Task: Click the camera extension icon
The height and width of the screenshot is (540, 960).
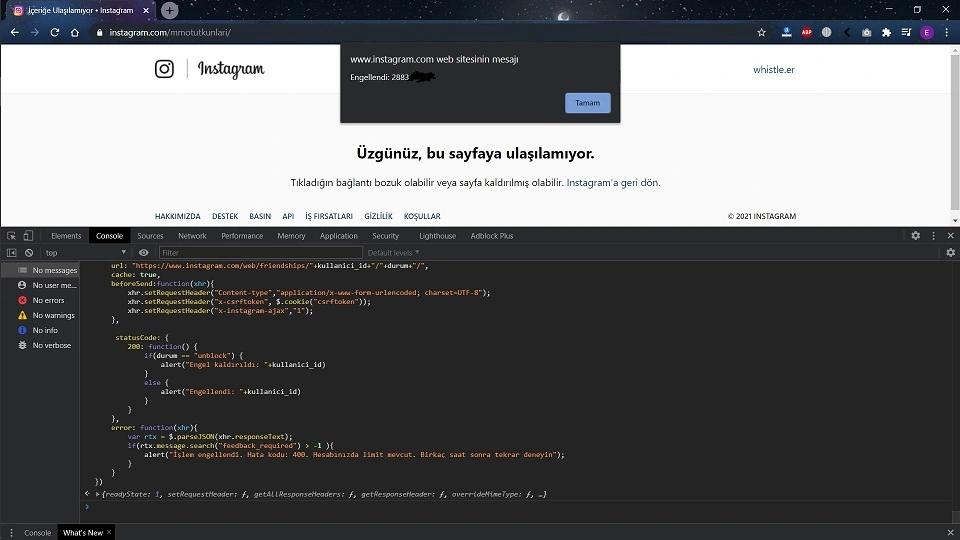Action: [x=866, y=32]
